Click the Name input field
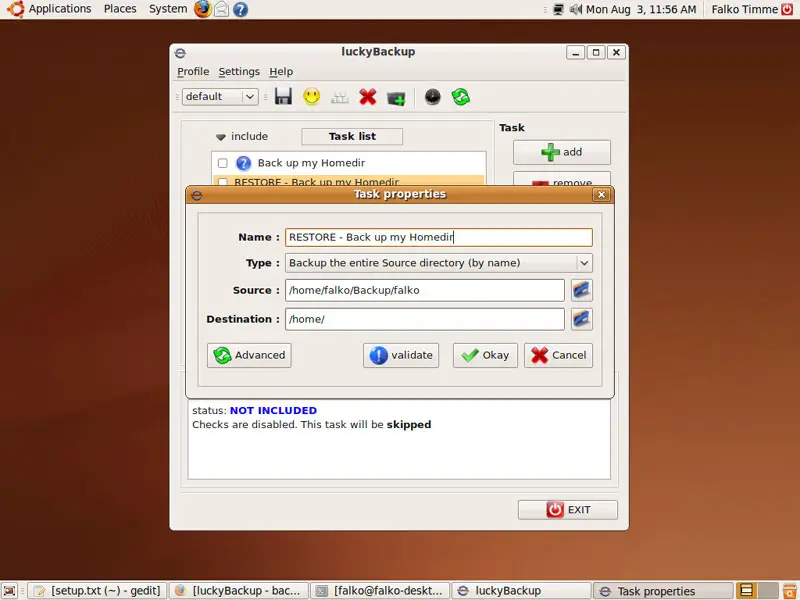The height and width of the screenshot is (600, 800). pyautogui.click(x=439, y=237)
